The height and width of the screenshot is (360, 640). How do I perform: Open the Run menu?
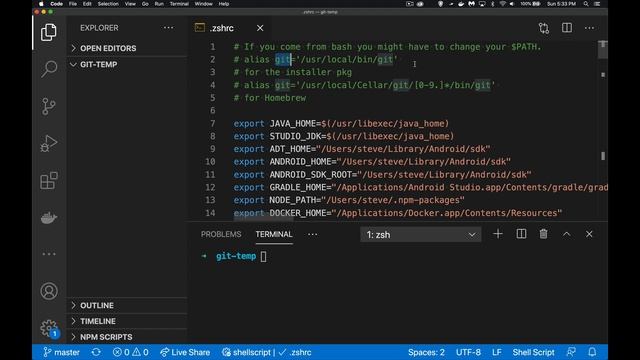tap(159, 4)
